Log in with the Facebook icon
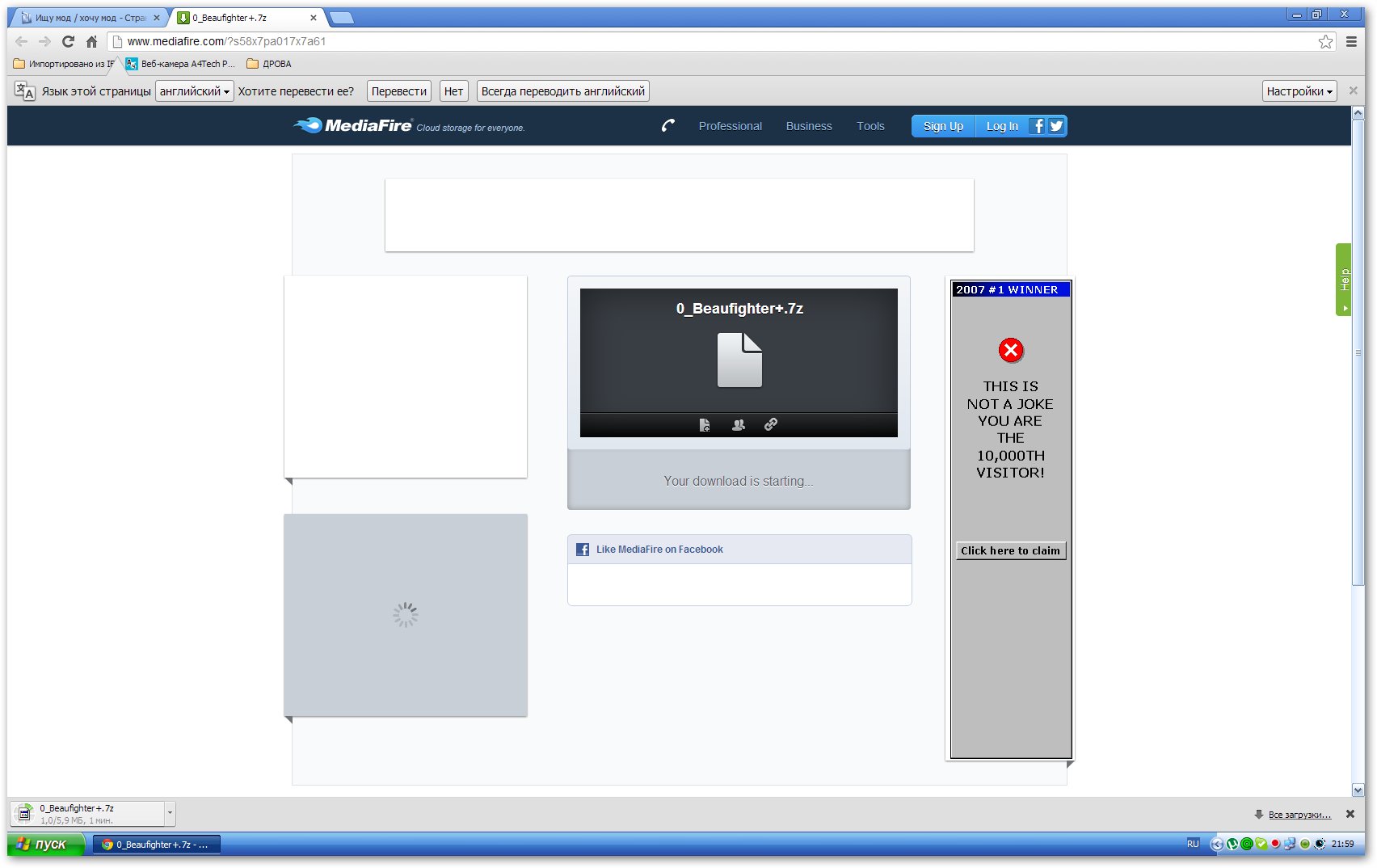The image size is (1377, 868). coord(1038,126)
